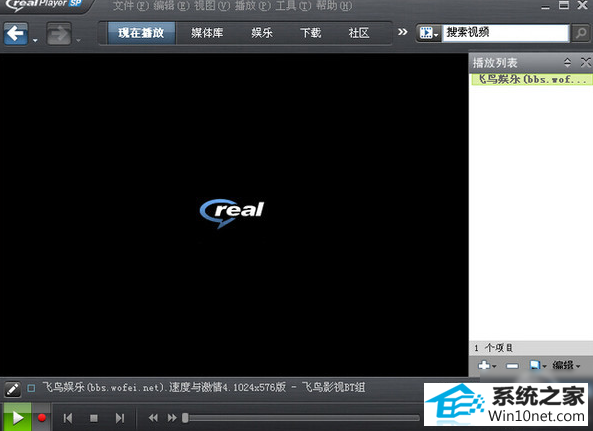Open the 娱乐 tab
The height and width of the screenshot is (431, 593).
(x=262, y=33)
